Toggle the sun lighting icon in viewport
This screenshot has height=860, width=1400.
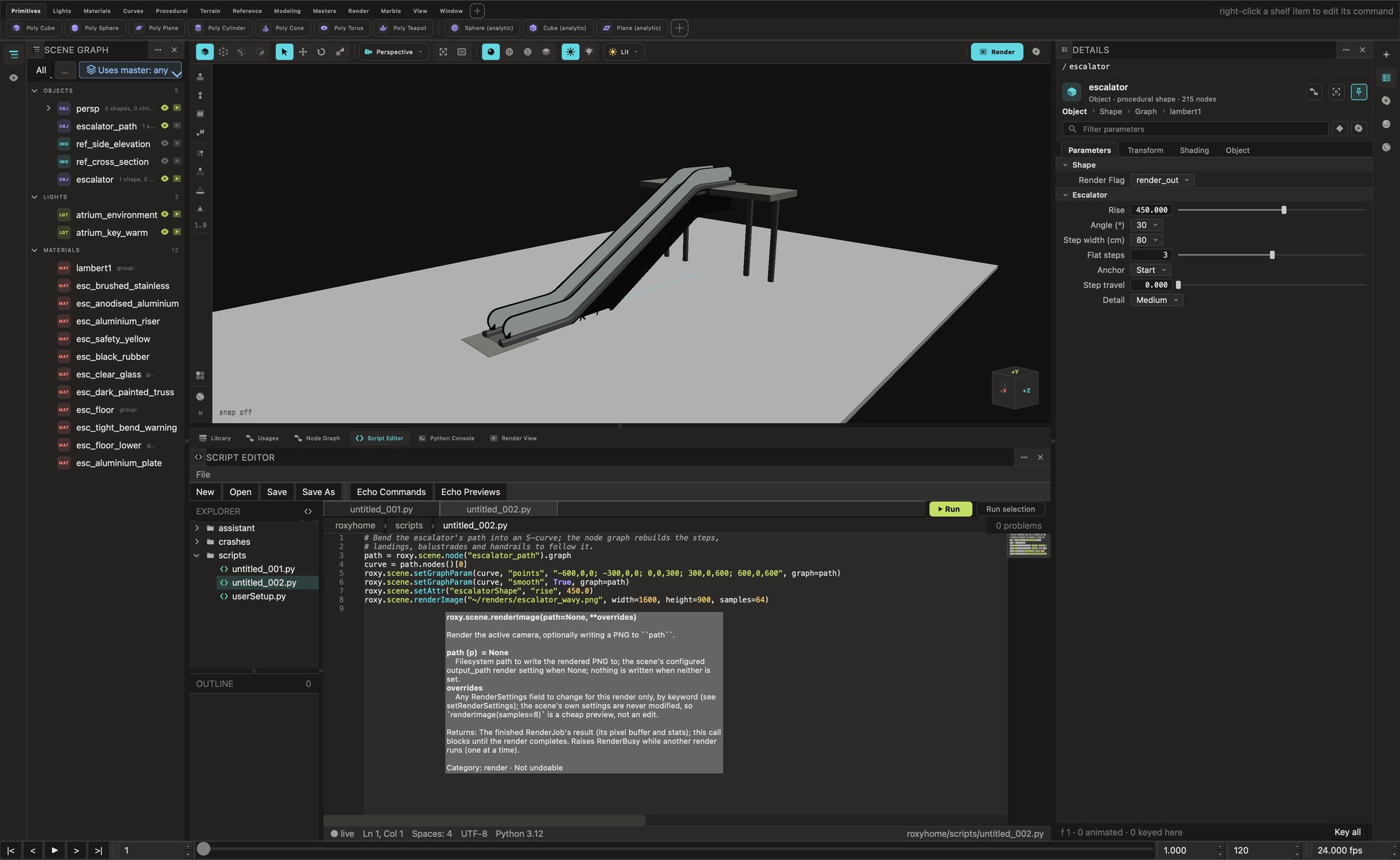(570, 52)
